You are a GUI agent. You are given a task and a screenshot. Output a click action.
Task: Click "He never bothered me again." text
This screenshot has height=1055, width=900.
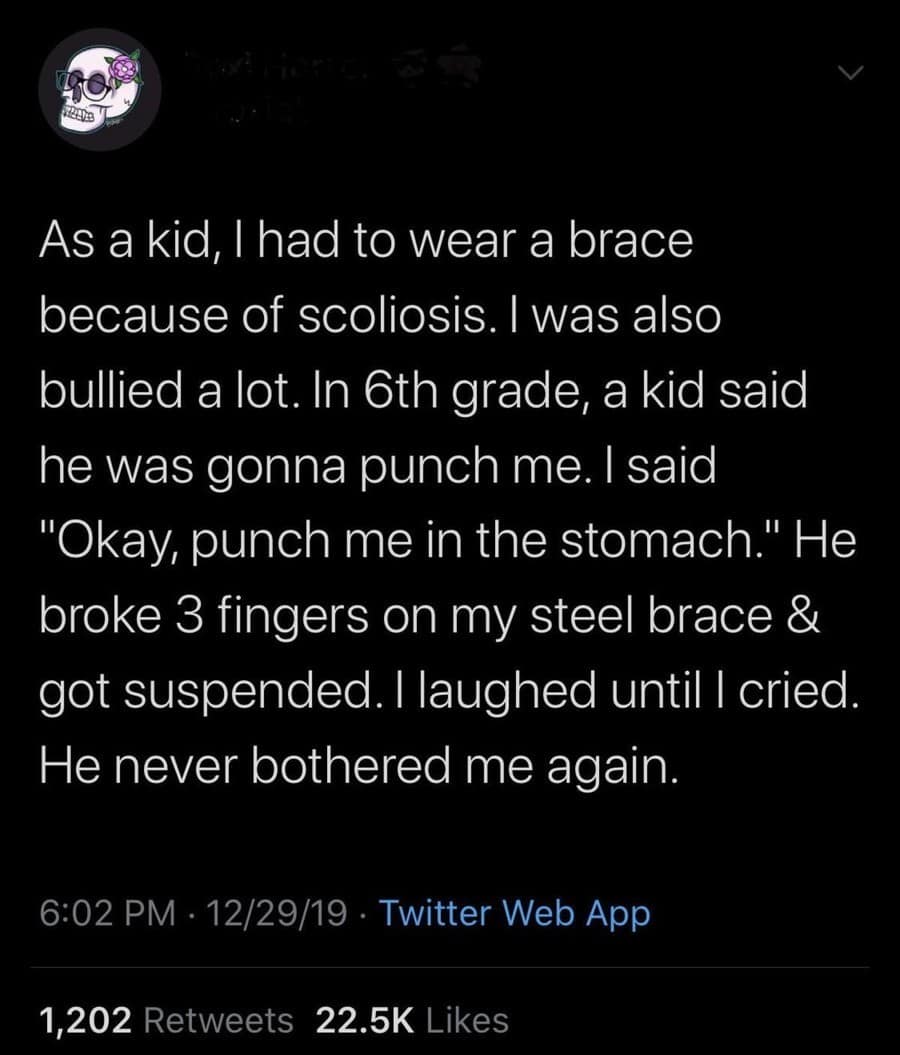point(359,765)
